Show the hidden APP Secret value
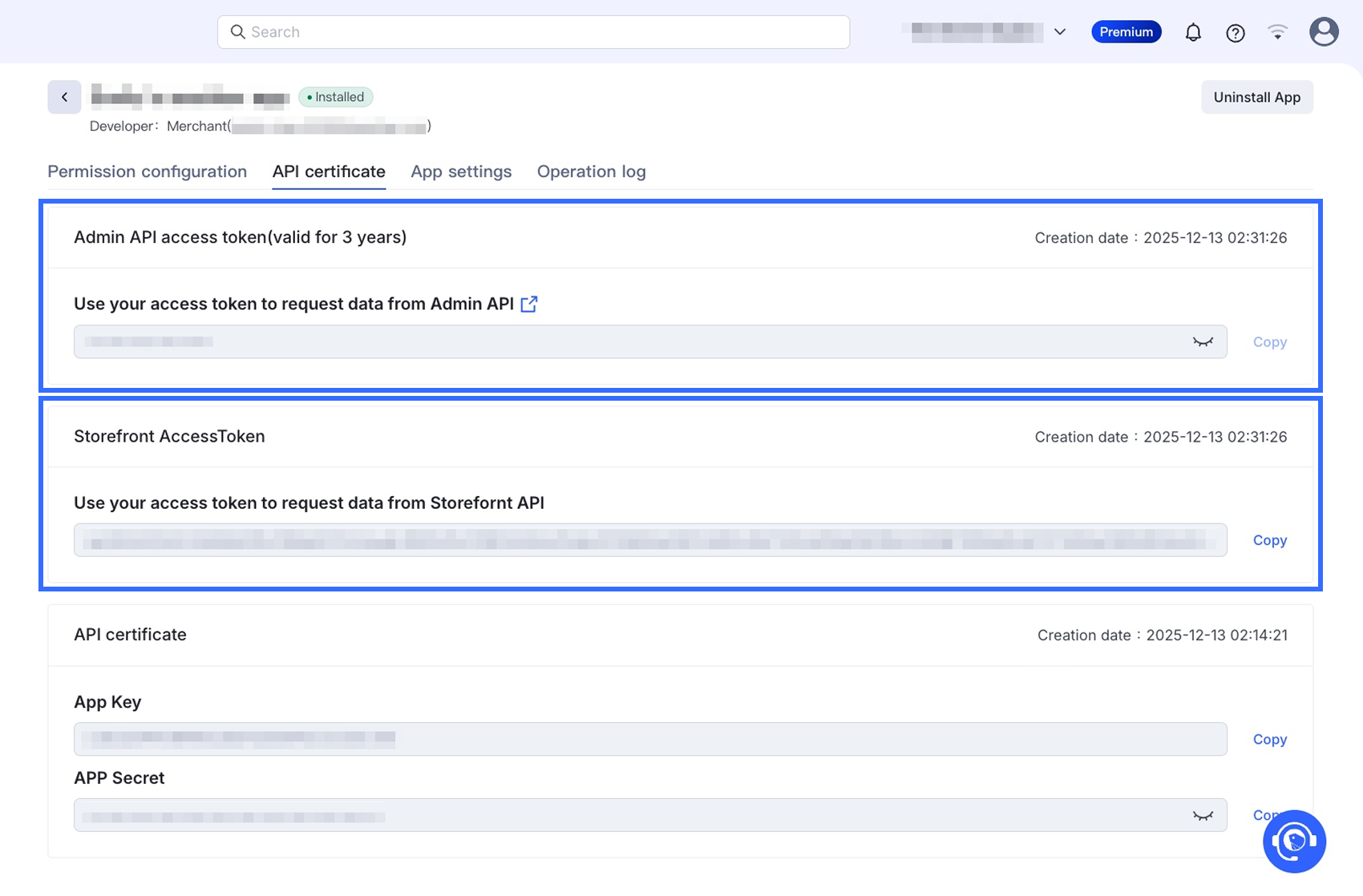 (1203, 816)
